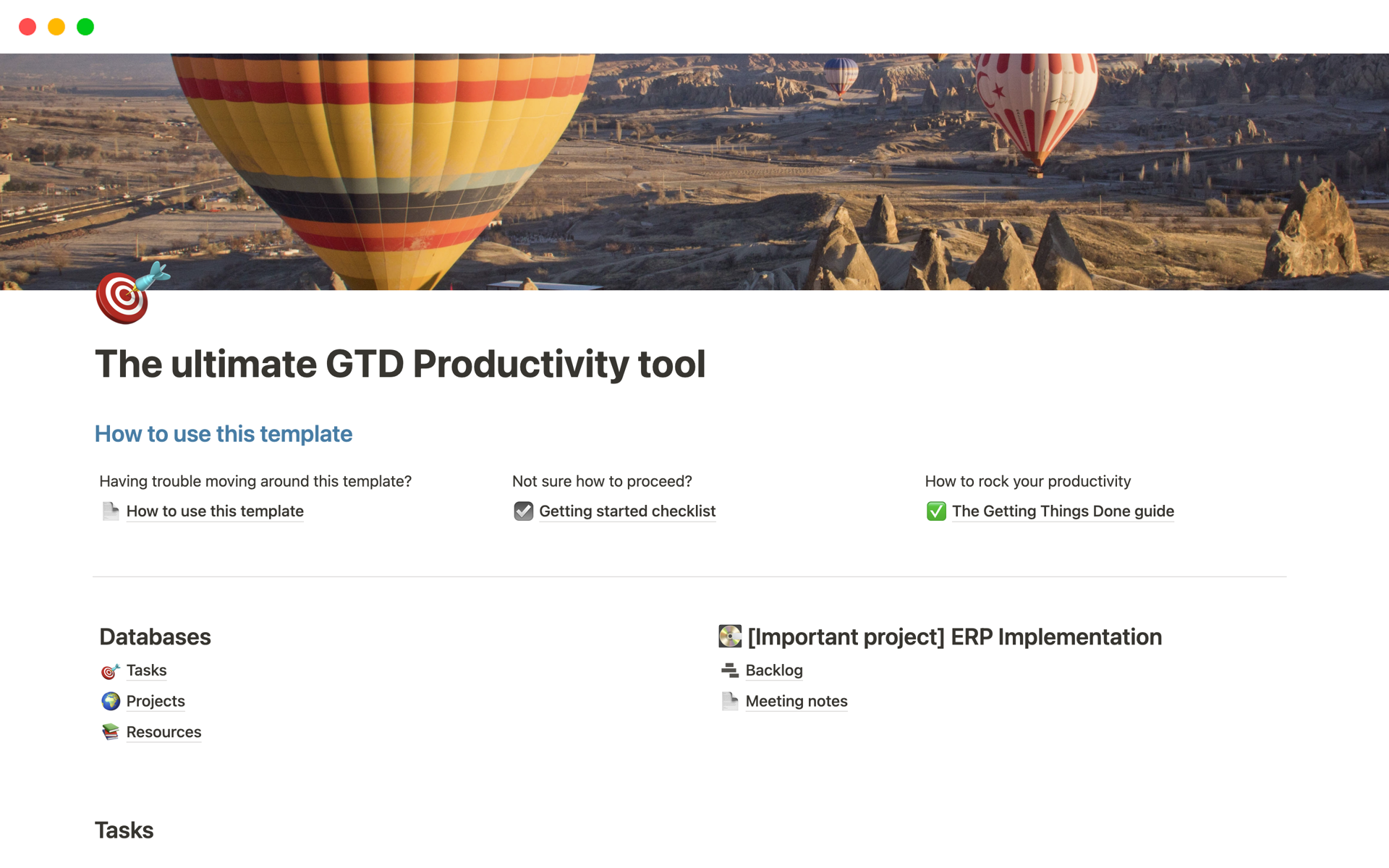
Task: Open the Tasks database
Action: pos(146,671)
